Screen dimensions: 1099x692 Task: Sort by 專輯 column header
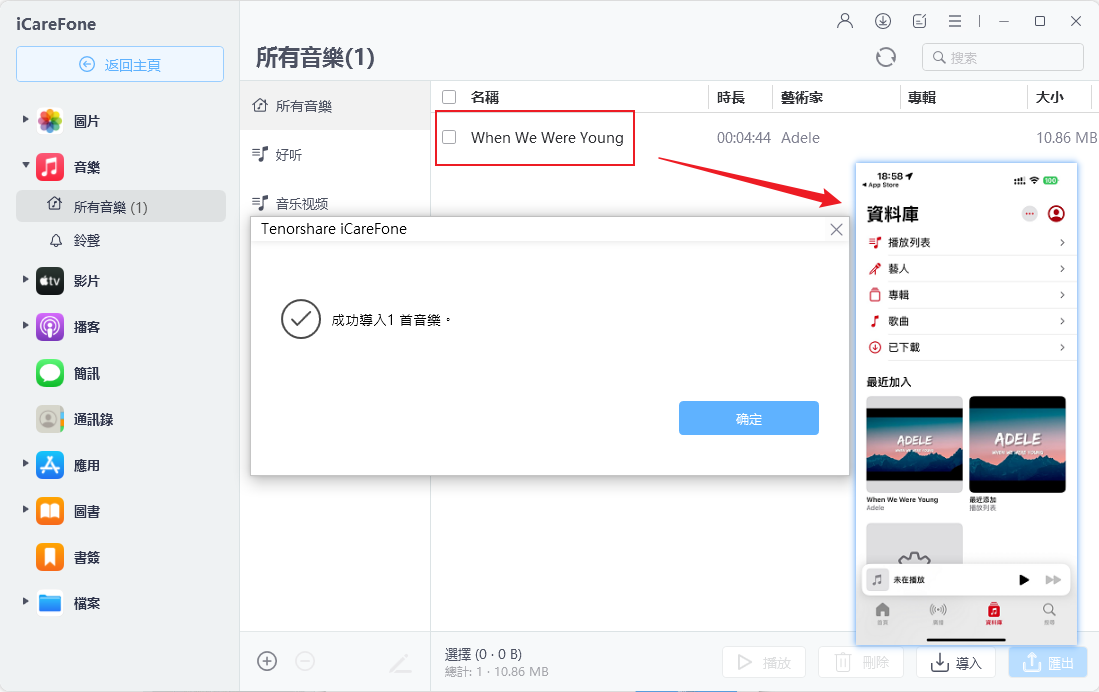(922, 97)
